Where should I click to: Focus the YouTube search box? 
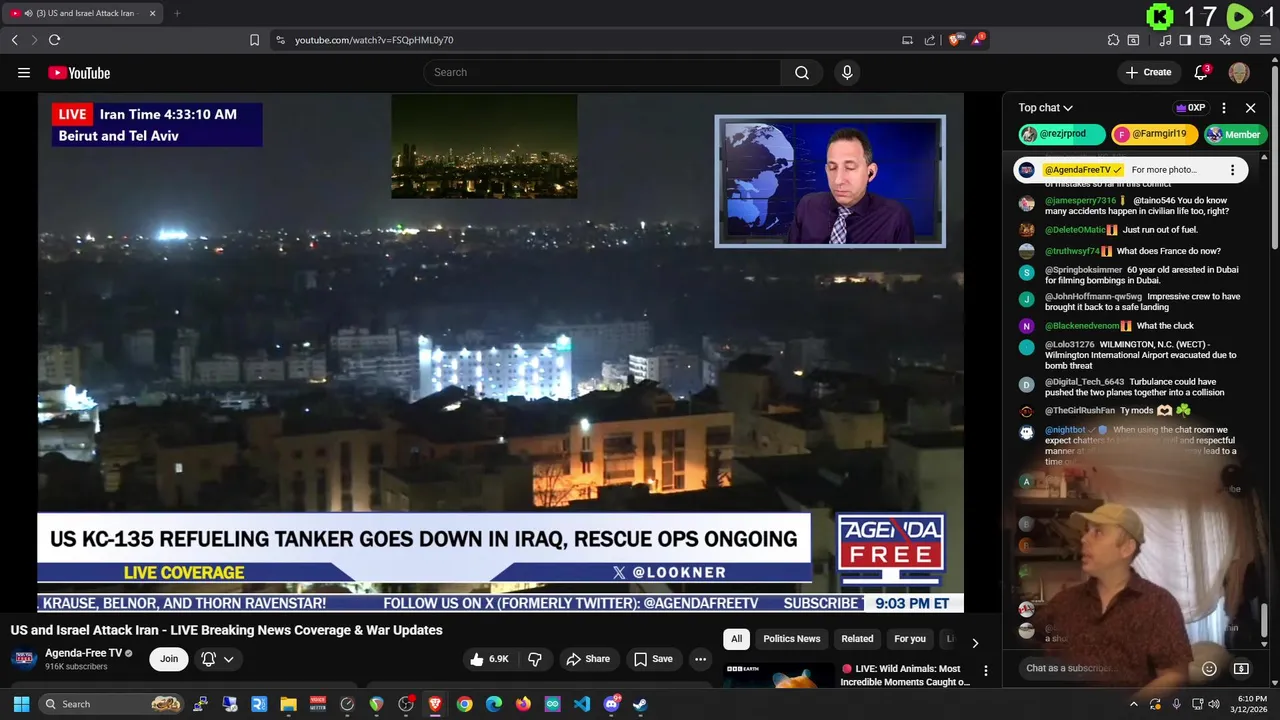[x=602, y=72]
